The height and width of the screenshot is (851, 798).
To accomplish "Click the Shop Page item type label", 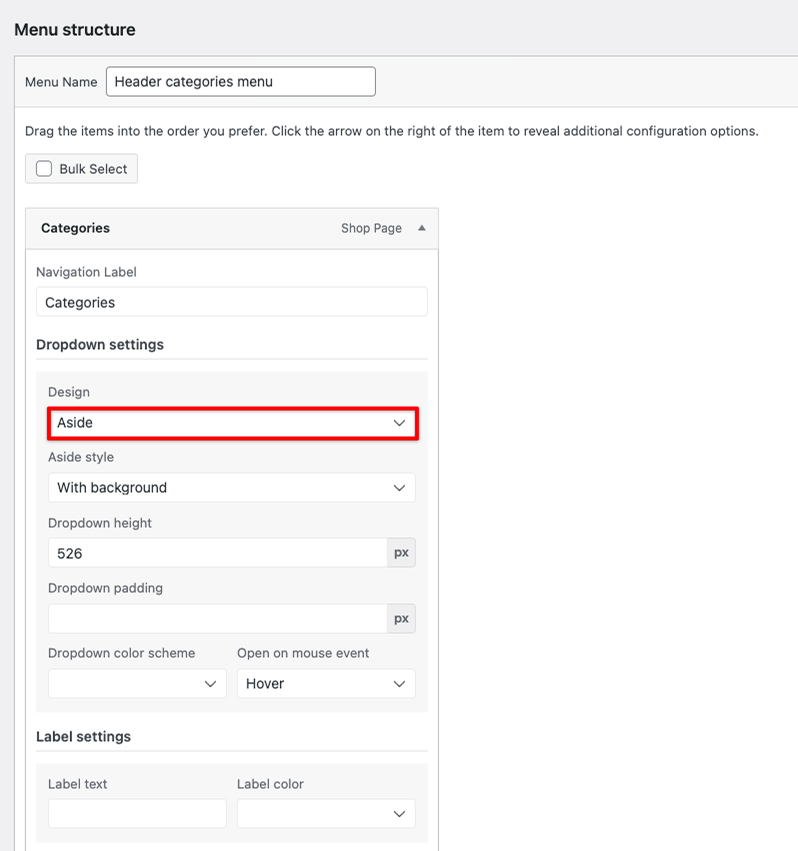I will coord(371,228).
